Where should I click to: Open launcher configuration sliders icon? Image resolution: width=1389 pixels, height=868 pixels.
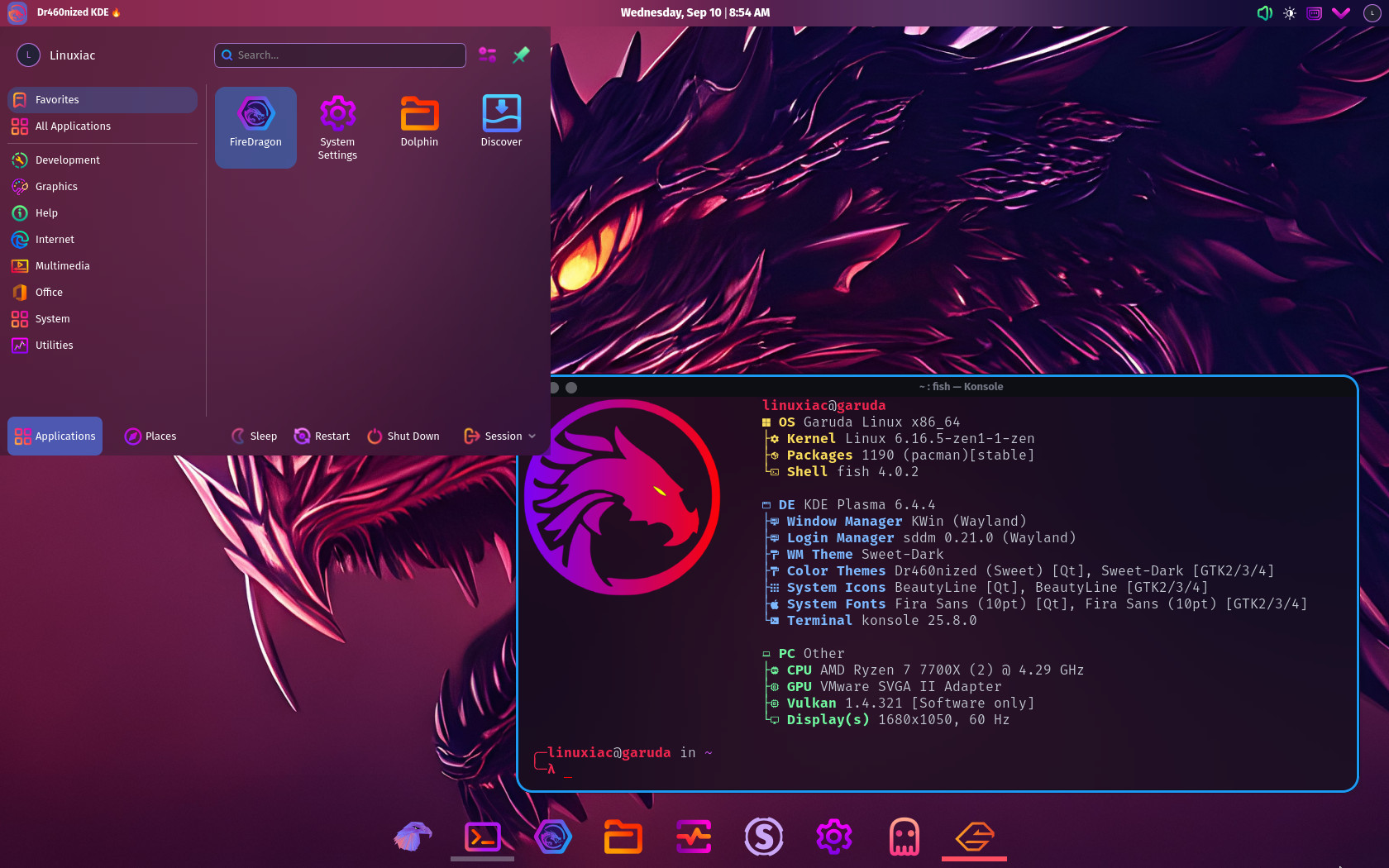point(488,55)
